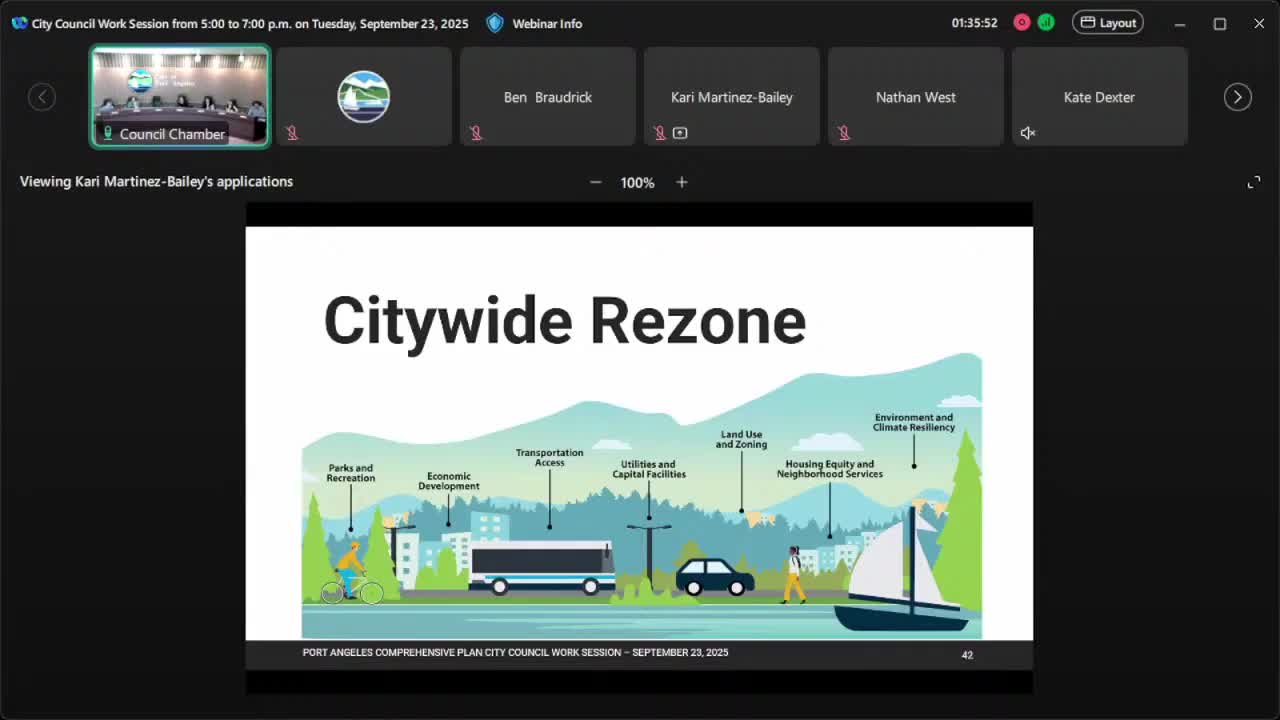The height and width of the screenshot is (720, 1280).
Task: Click the blue Webinar Info shield icon
Action: [x=495, y=23]
